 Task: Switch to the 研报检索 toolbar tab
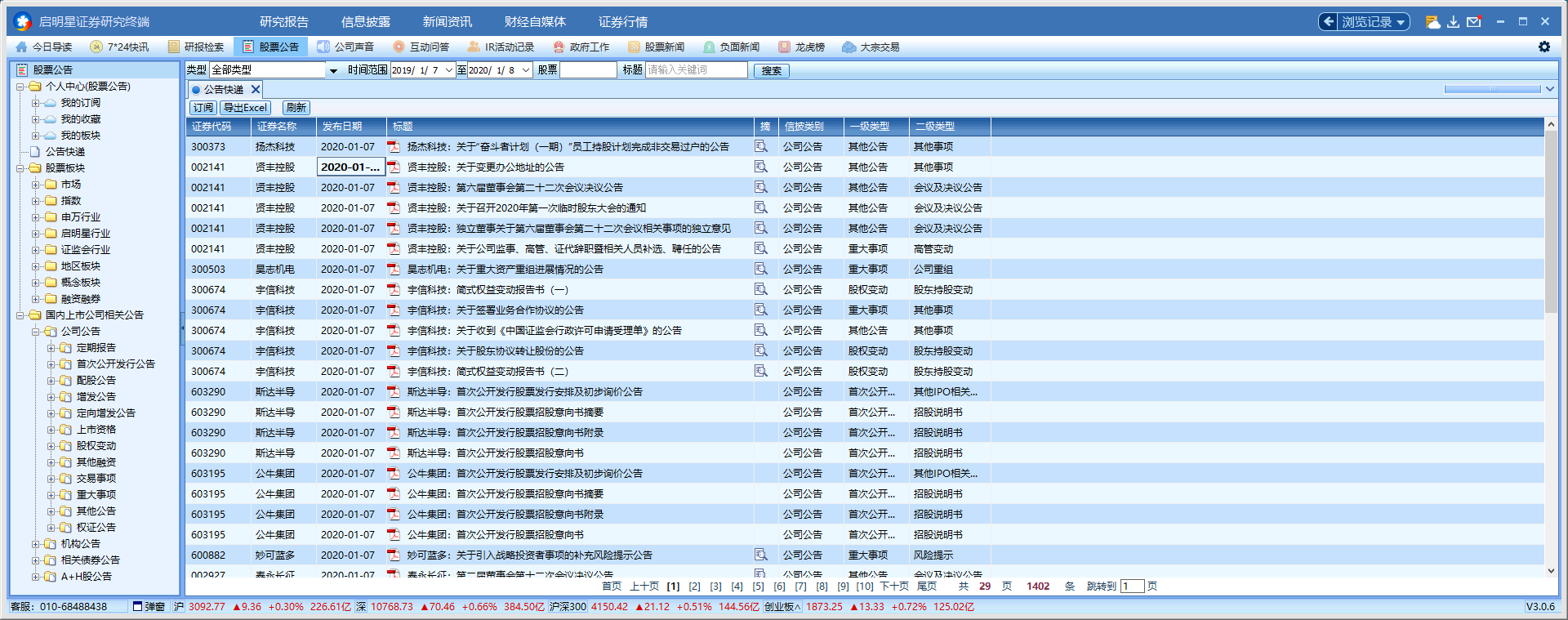[x=196, y=47]
